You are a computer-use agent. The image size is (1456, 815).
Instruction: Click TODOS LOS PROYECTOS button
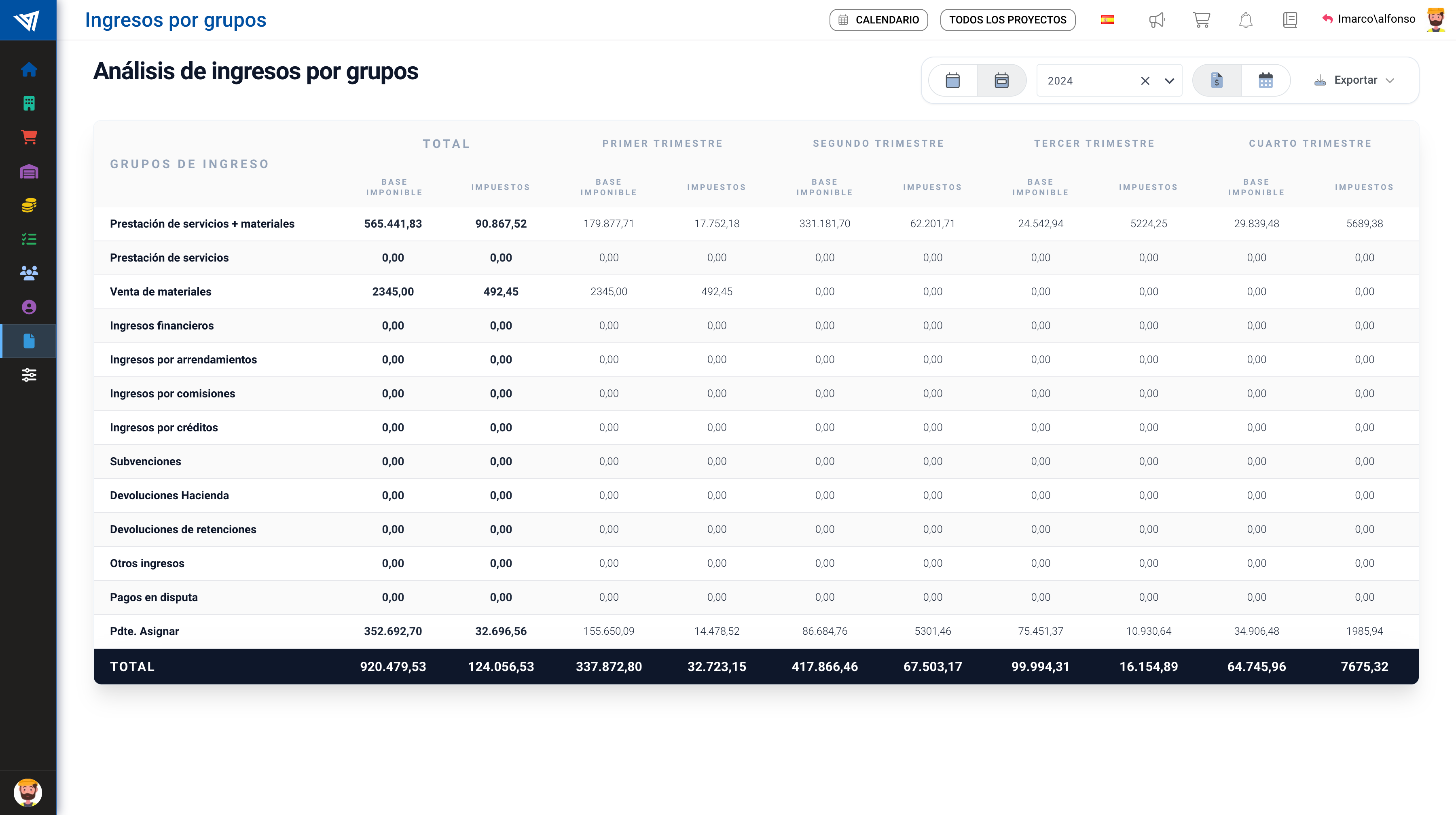pyautogui.click(x=1007, y=20)
